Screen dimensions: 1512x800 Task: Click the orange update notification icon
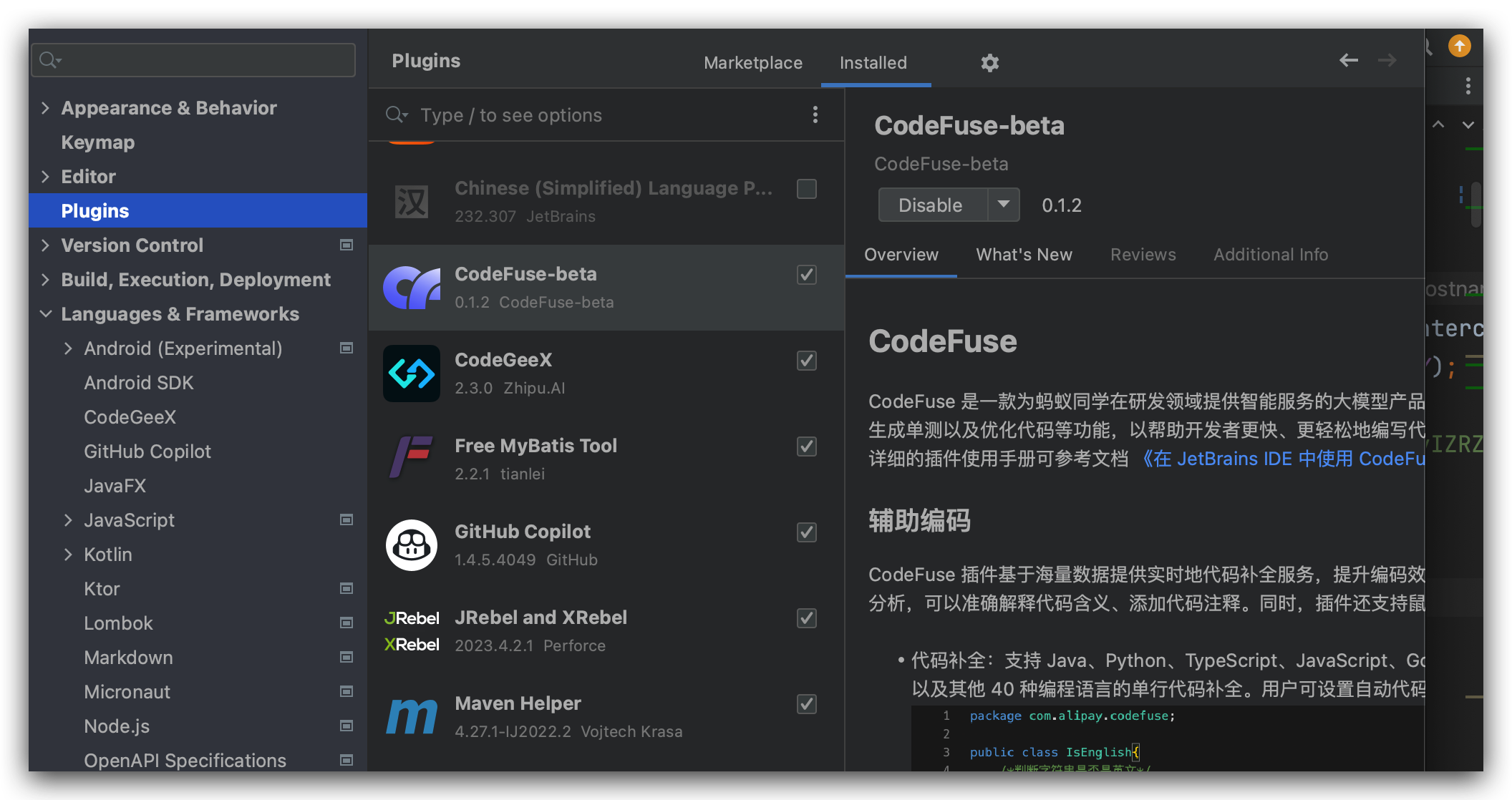1459,46
